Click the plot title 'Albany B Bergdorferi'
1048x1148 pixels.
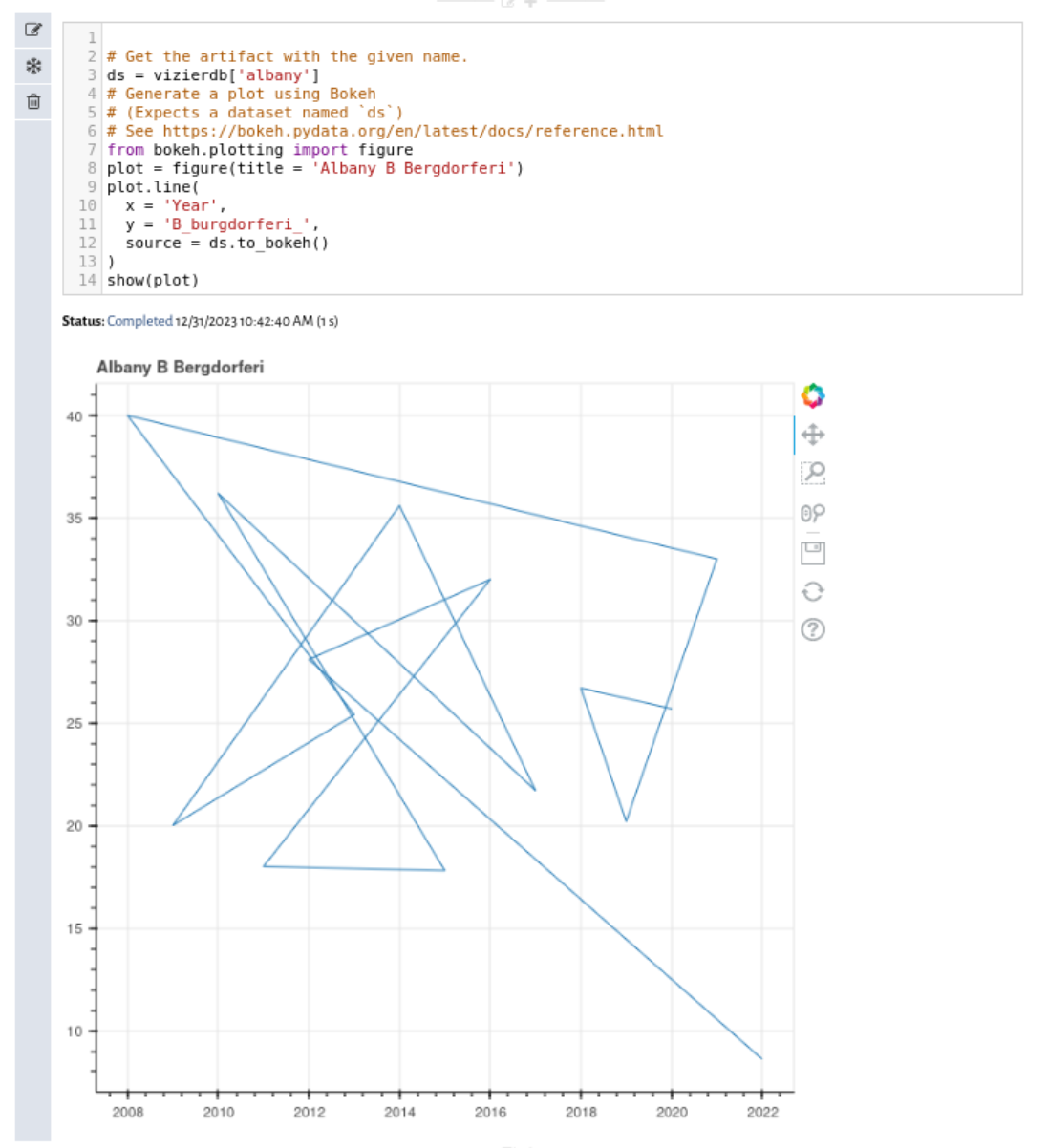point(181,367)
